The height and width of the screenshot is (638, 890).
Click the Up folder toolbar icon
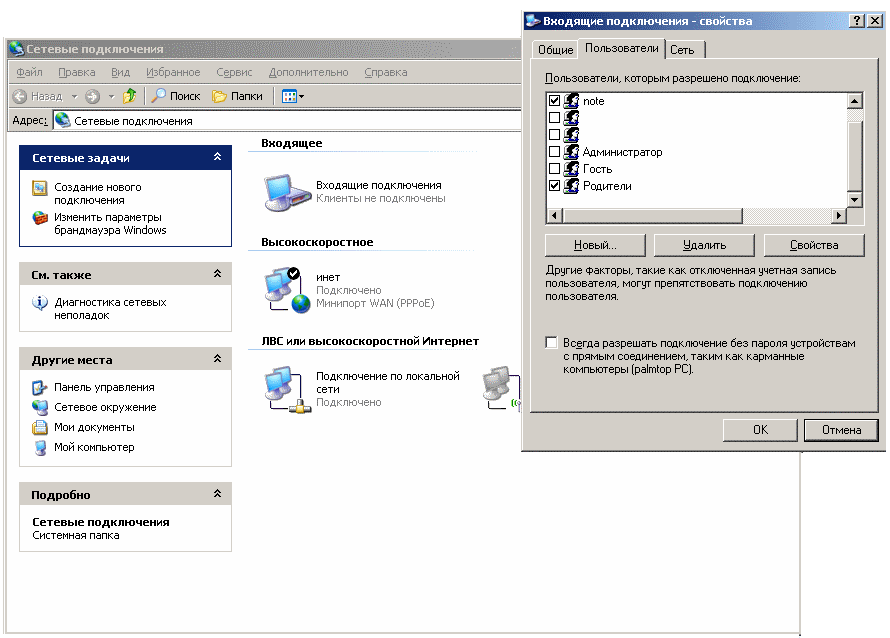(129, 96)
